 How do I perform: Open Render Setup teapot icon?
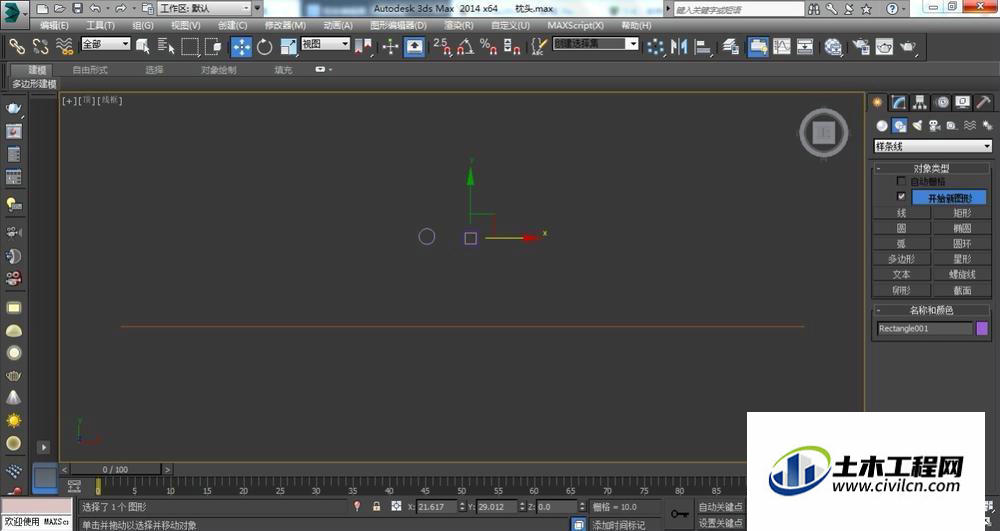tap(861, 47)
